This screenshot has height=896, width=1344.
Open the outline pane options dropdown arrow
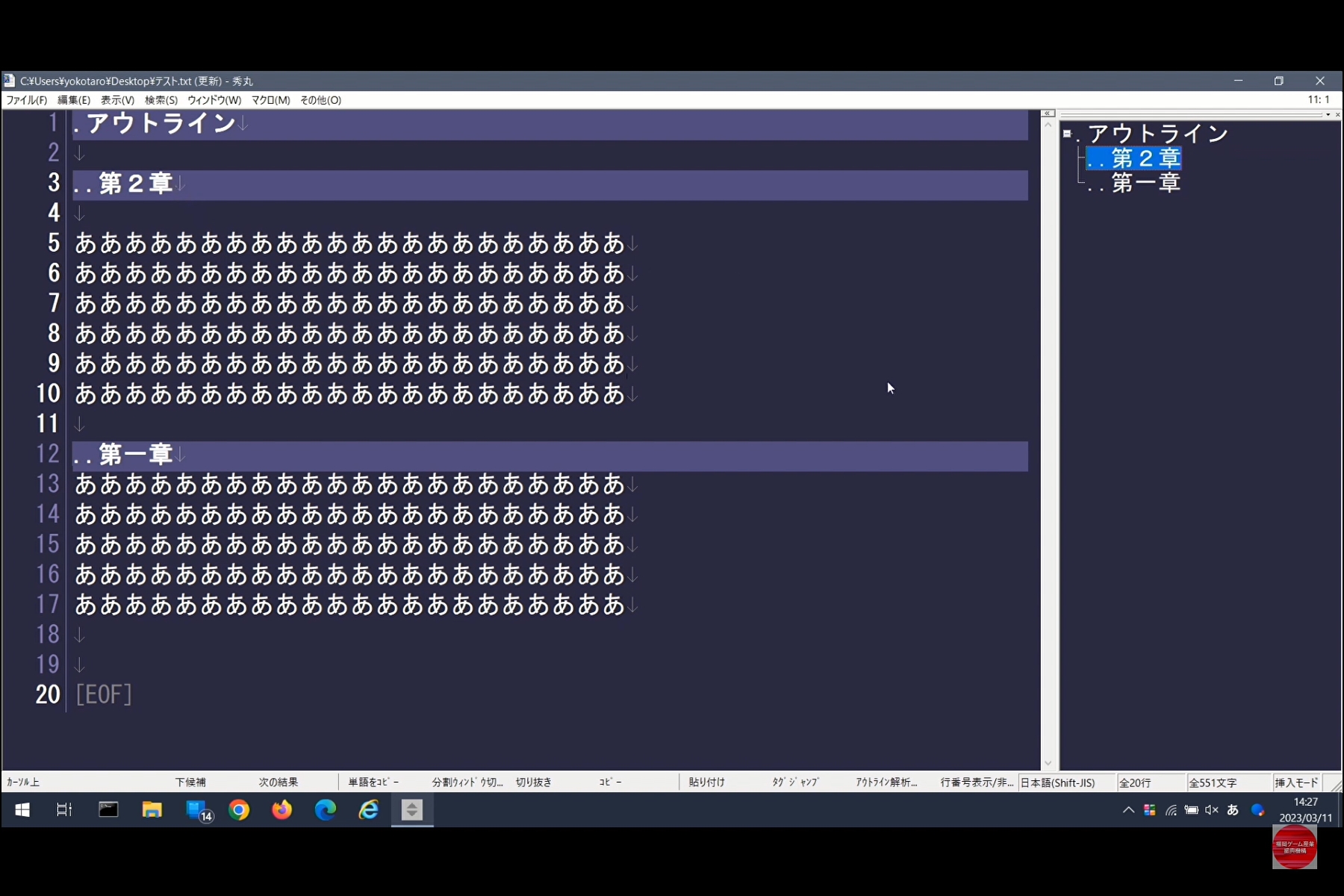pyautogui.click(x=1328, y=114)
